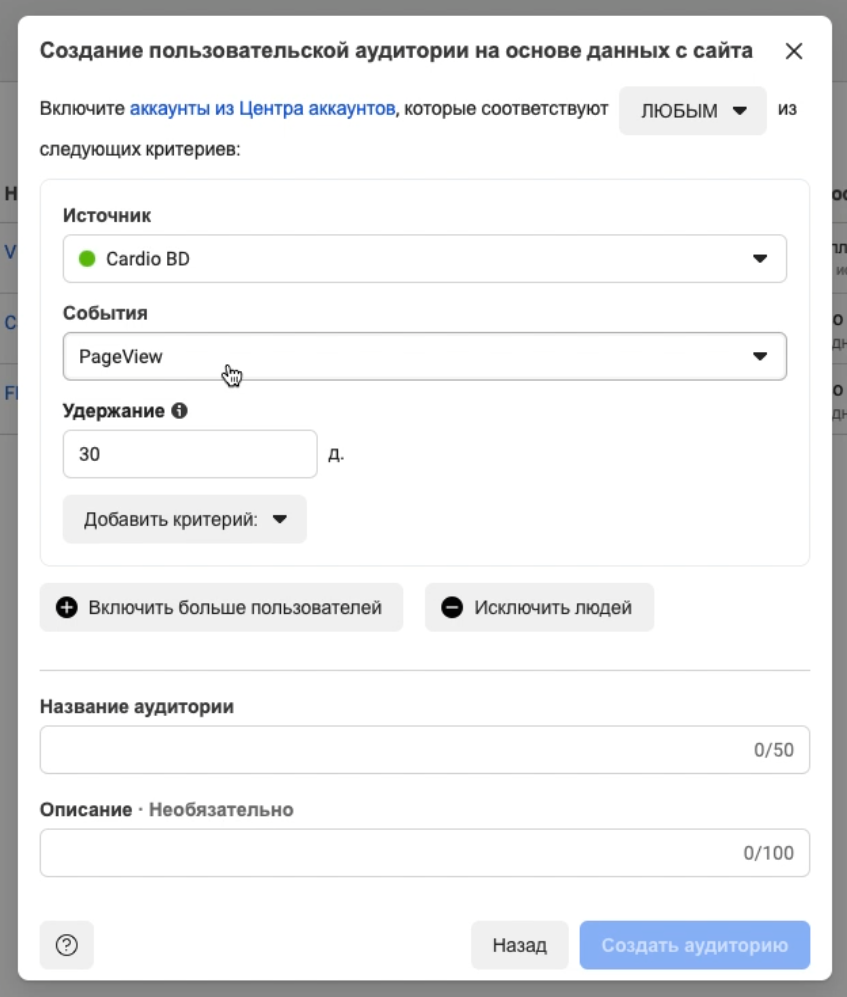Click the Создать аудиторию button
The height and width of the screenshot is (997, 847).
click(694, 943)
